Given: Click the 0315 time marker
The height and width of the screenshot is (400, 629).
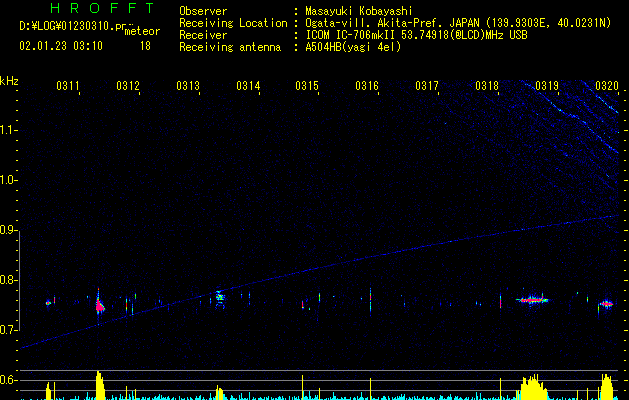Looking at the screenshot, I should coord(307,86).
